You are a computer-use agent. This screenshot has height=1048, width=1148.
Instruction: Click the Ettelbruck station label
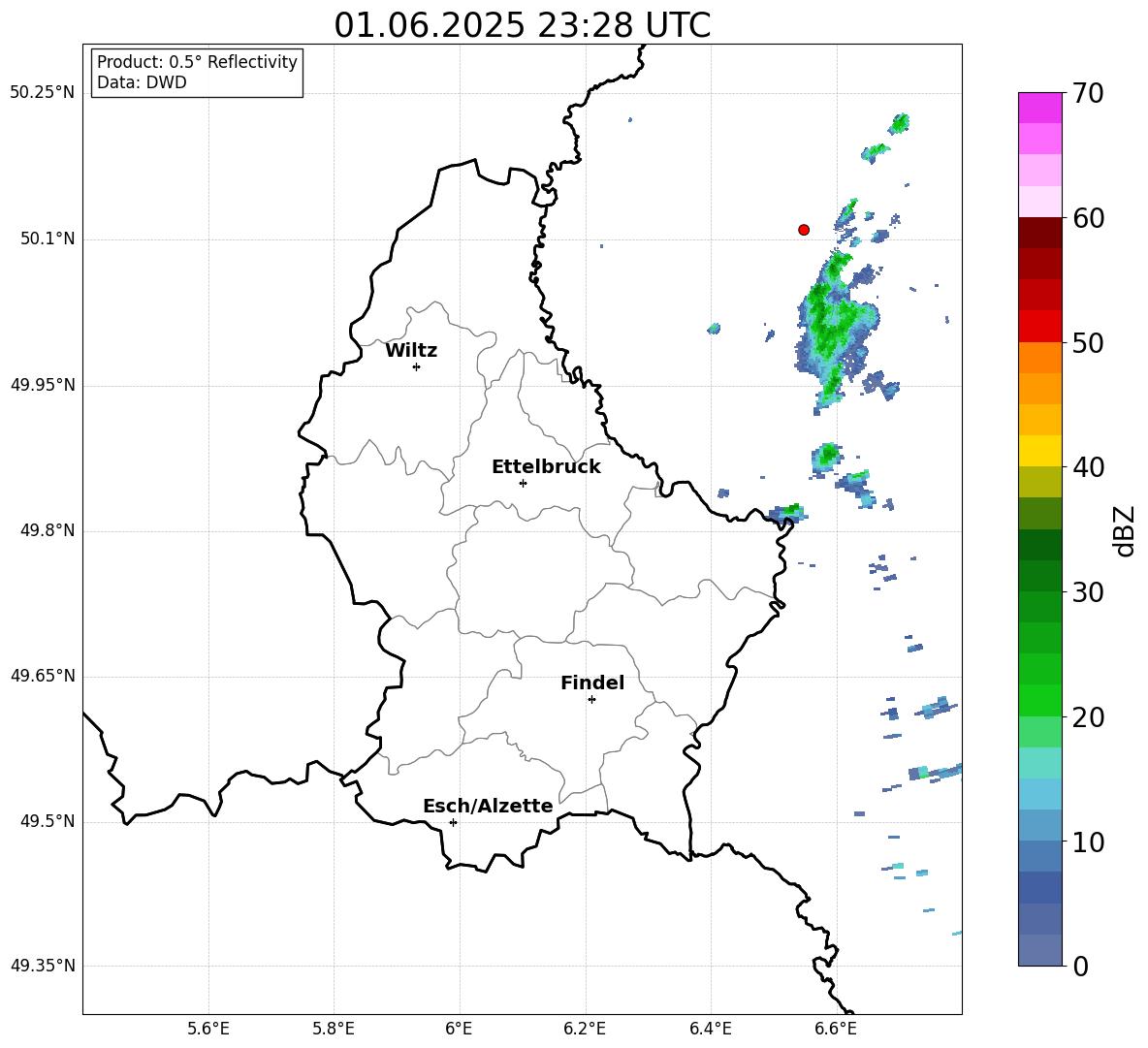pos(546,467)
